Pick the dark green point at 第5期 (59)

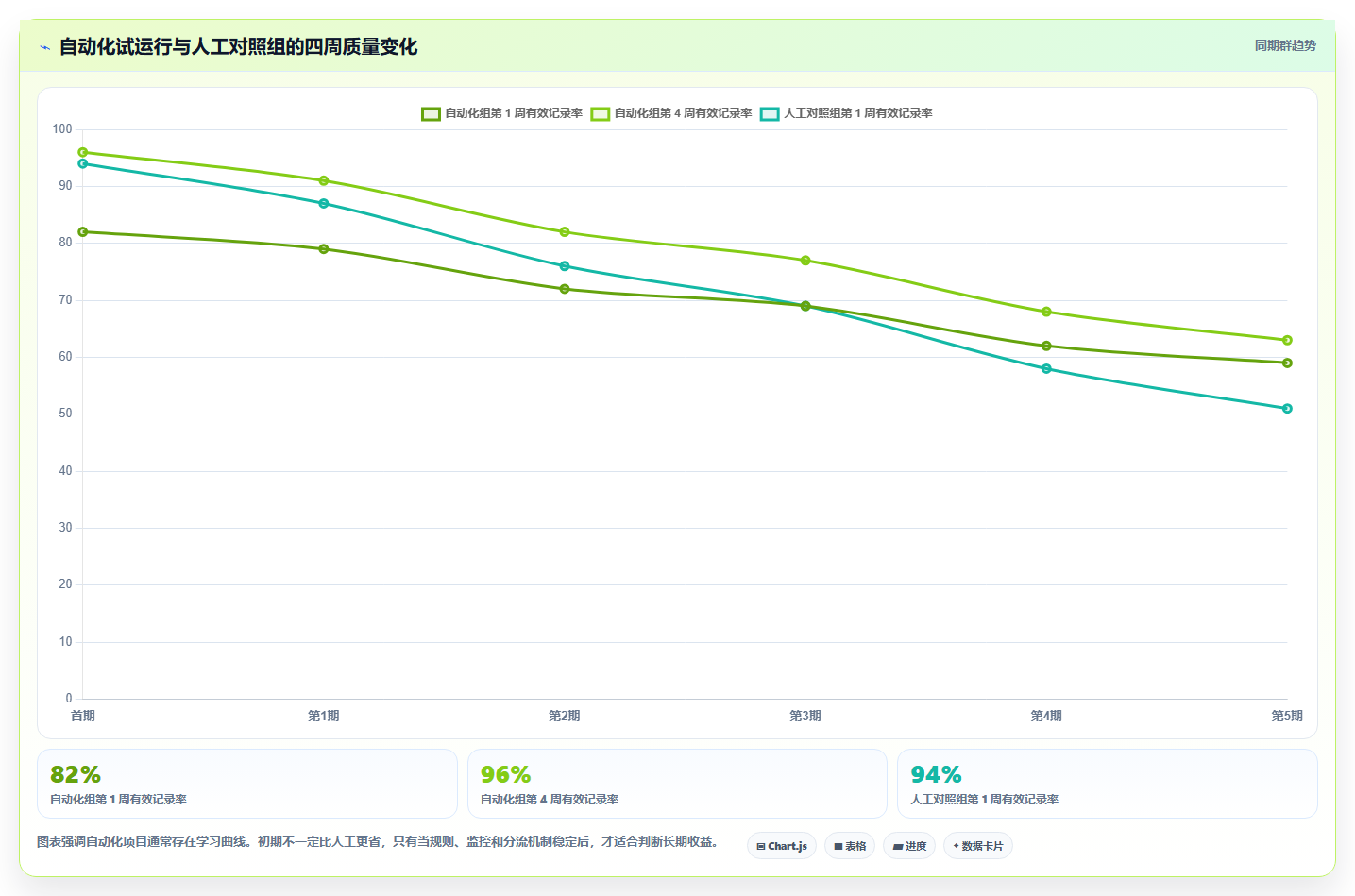[1287, 363]
